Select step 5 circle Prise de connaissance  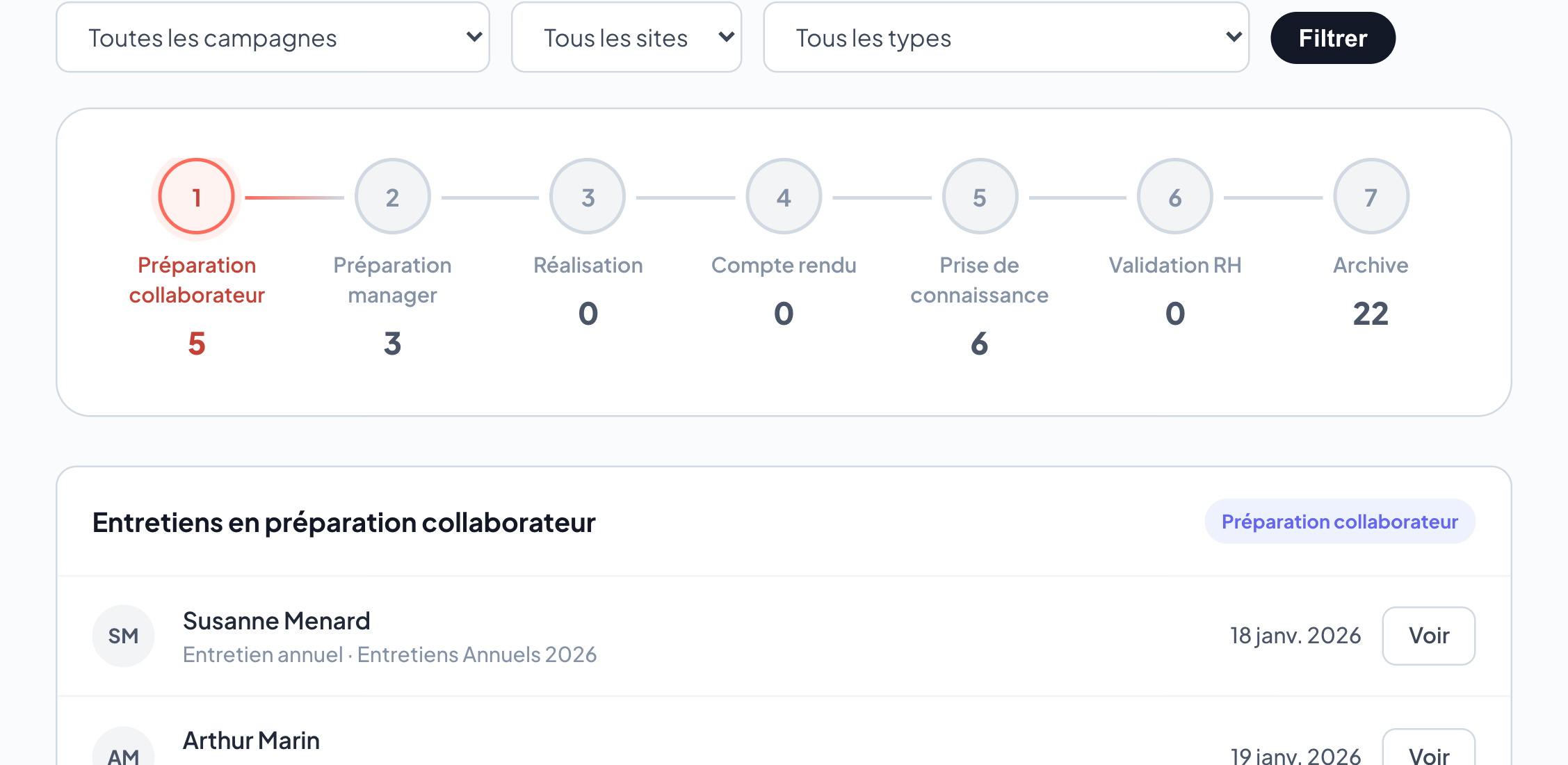pos(980,197)
